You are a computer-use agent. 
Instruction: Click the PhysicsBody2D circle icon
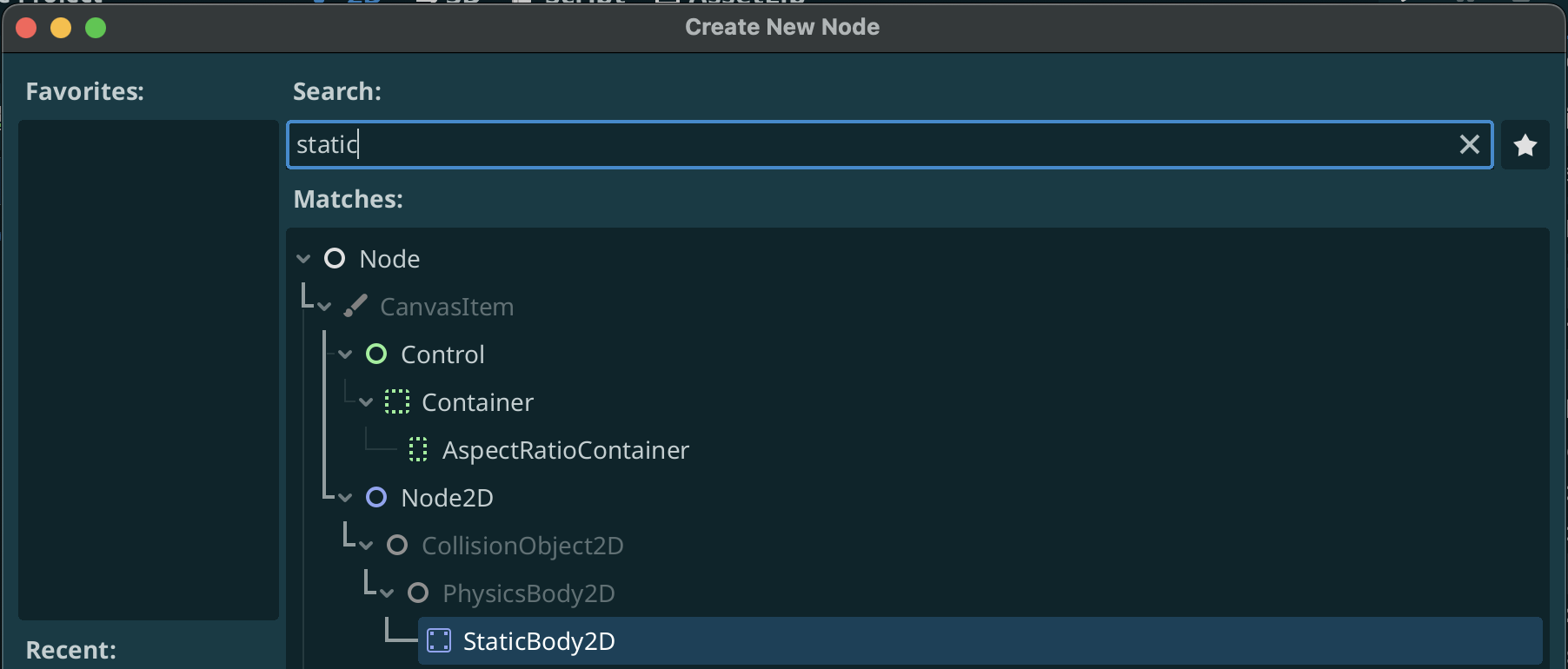(x=418, y=593)
